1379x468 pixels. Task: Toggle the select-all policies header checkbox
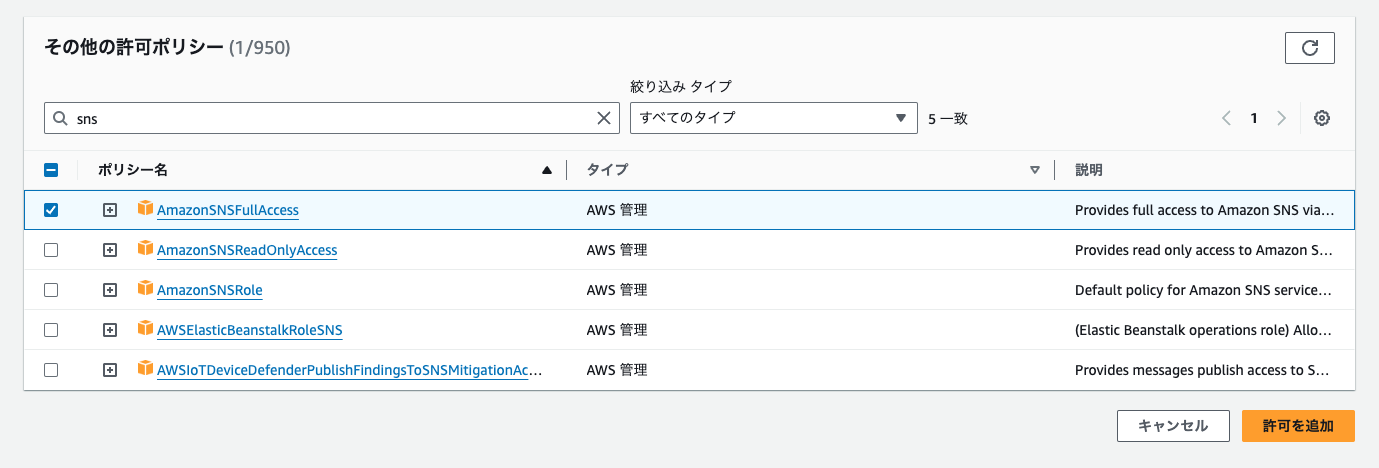coord(51,170)
